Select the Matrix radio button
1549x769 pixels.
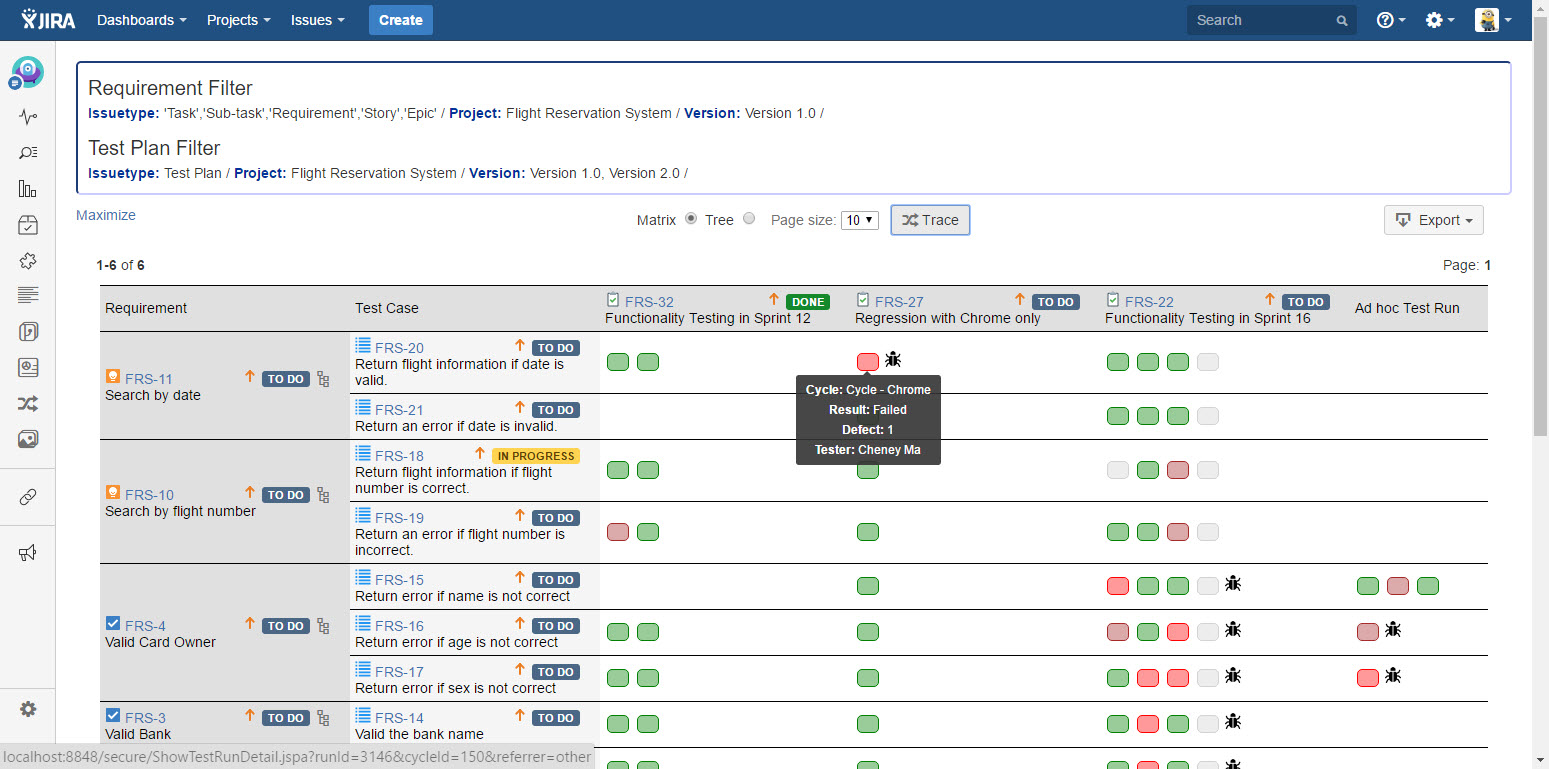tap(691, 220)
